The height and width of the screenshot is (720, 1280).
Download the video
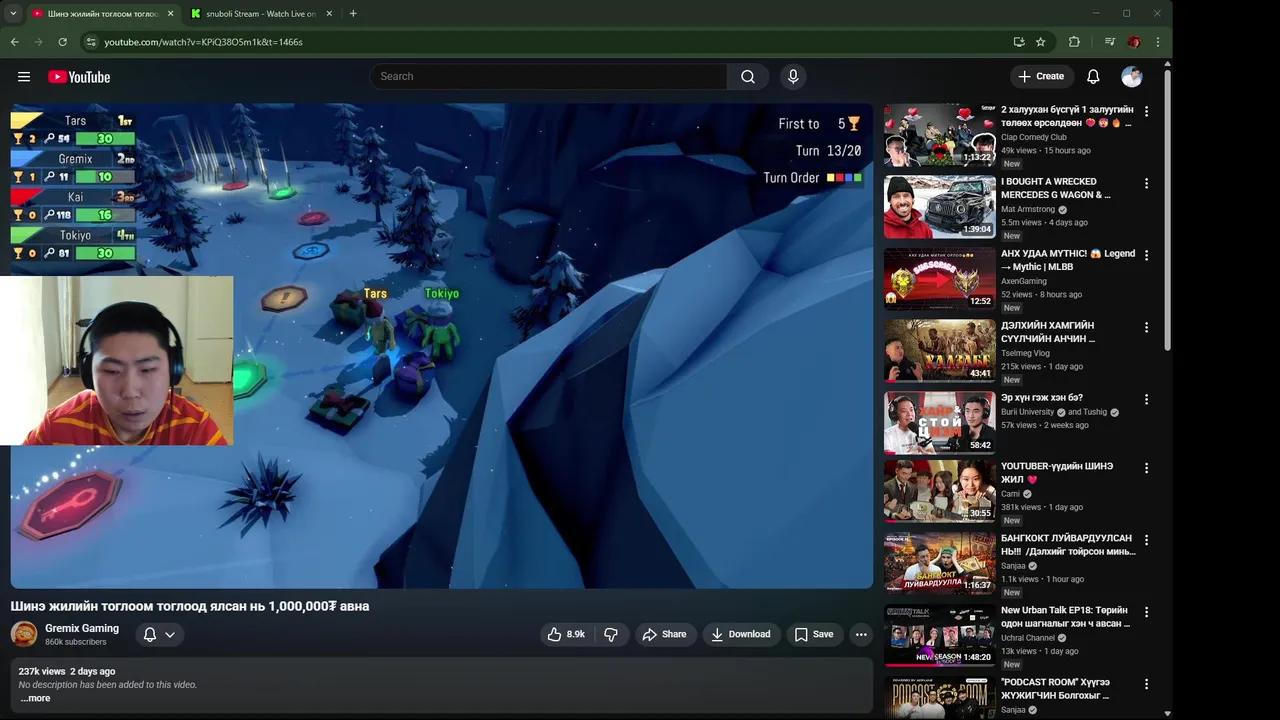(x=741, y=634)
